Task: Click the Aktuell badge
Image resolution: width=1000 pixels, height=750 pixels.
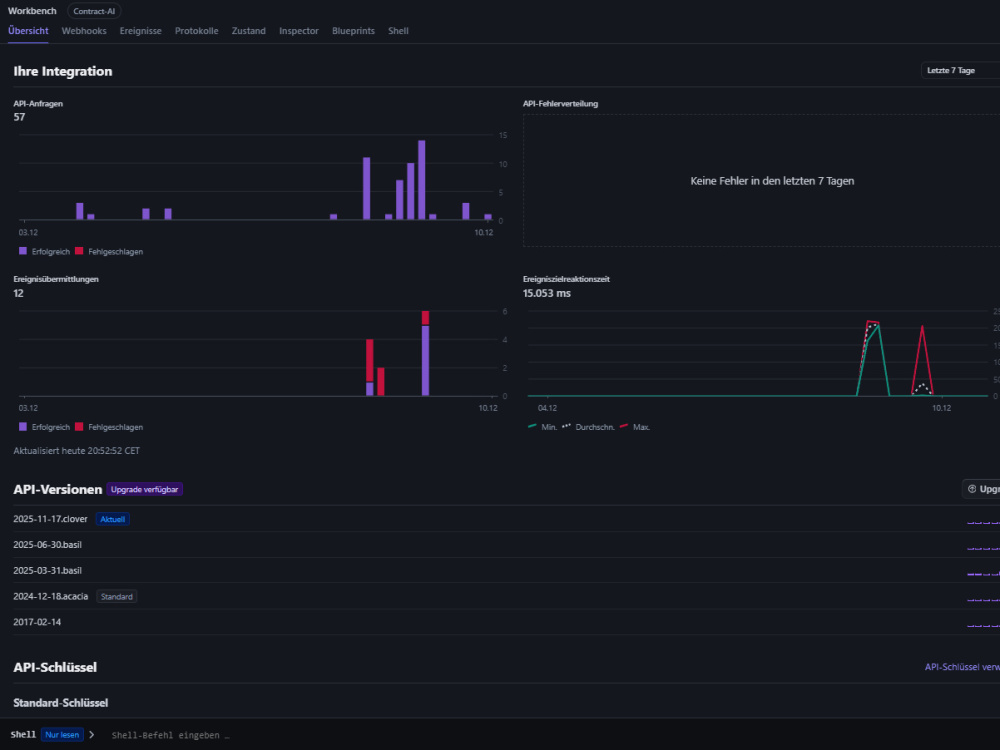Action: (x=113, y=519)
